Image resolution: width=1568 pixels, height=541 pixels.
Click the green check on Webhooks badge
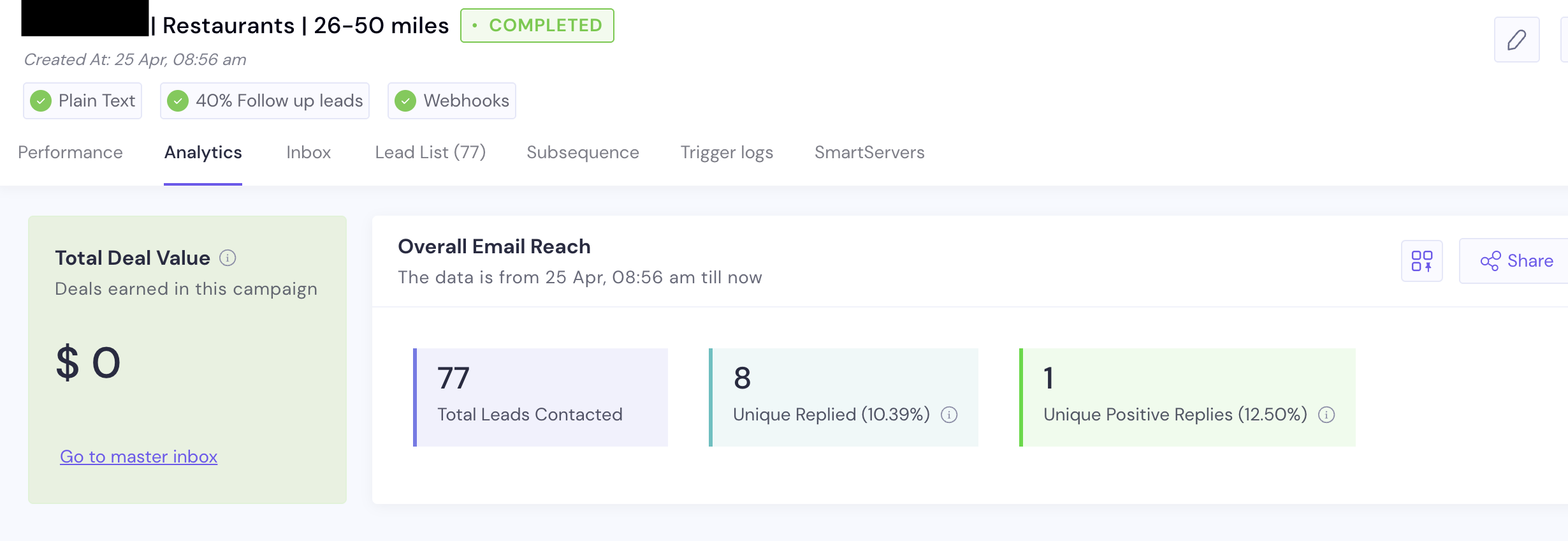click(x=405, y=101)
